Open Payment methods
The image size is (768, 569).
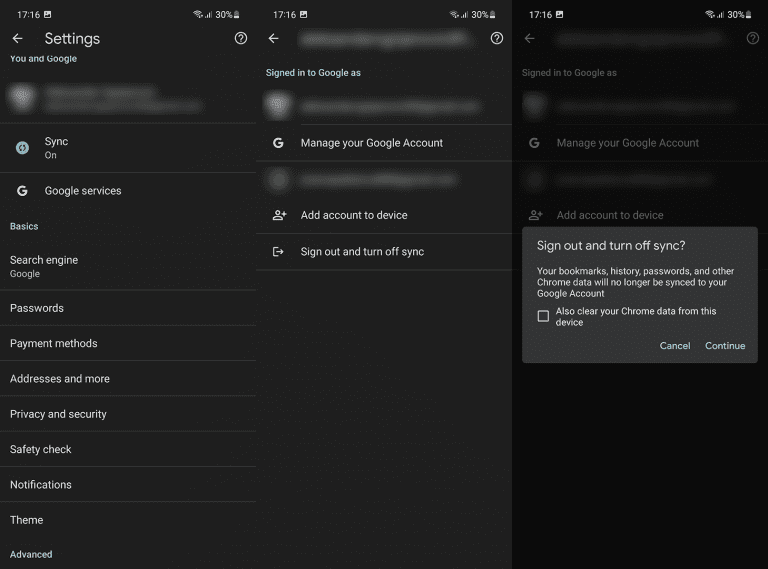(x=128, y=343)
